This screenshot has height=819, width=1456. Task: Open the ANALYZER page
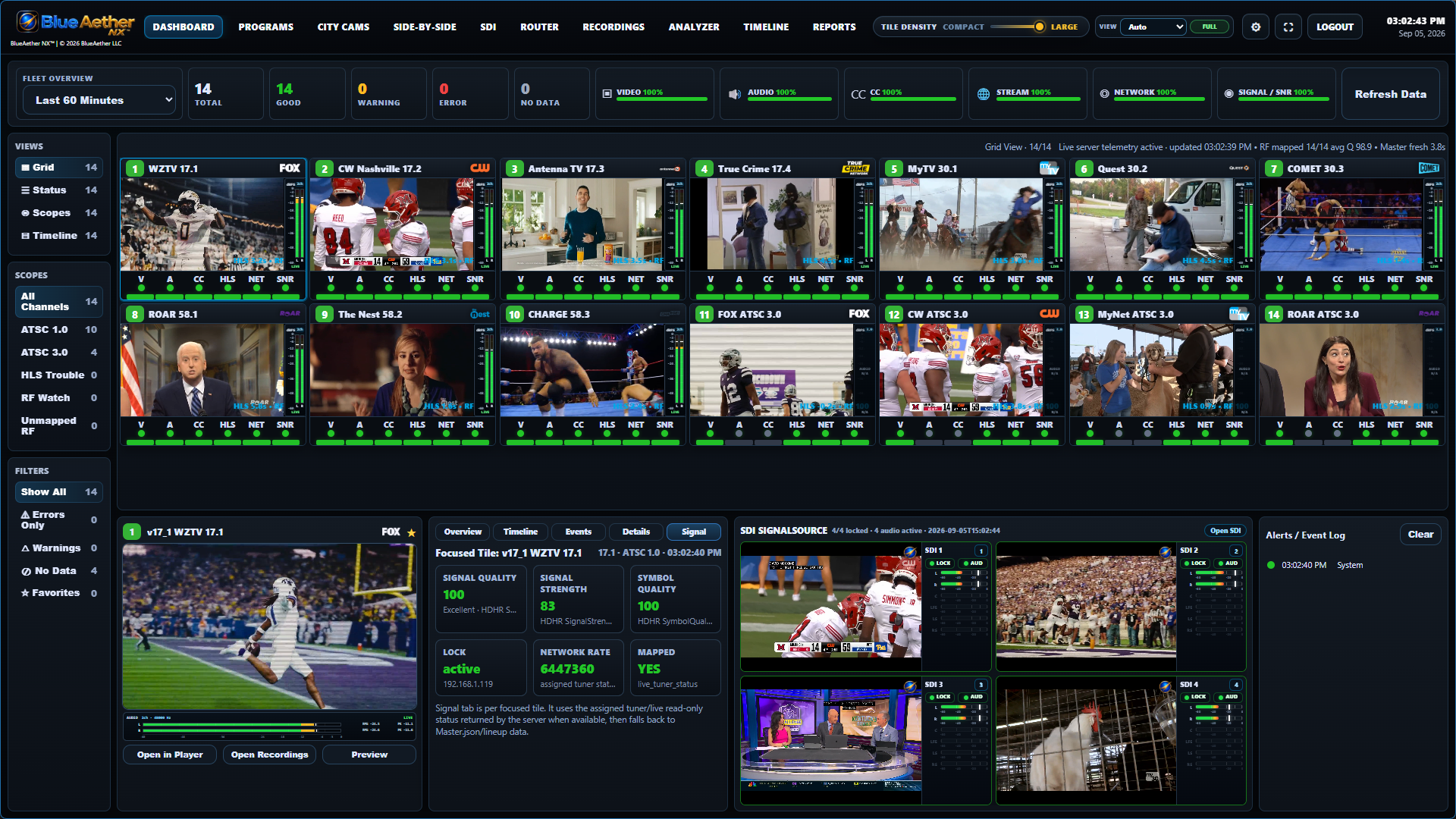[694, 27]
